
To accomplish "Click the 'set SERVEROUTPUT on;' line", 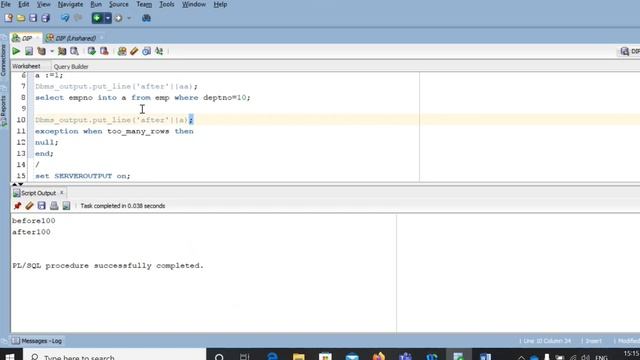I will tap(82, 176).
